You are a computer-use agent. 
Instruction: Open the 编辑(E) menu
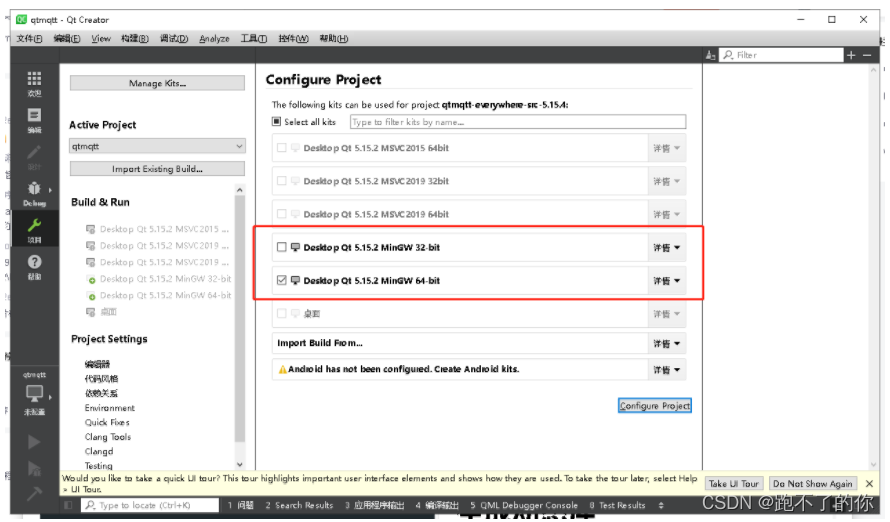pos(66,39)
